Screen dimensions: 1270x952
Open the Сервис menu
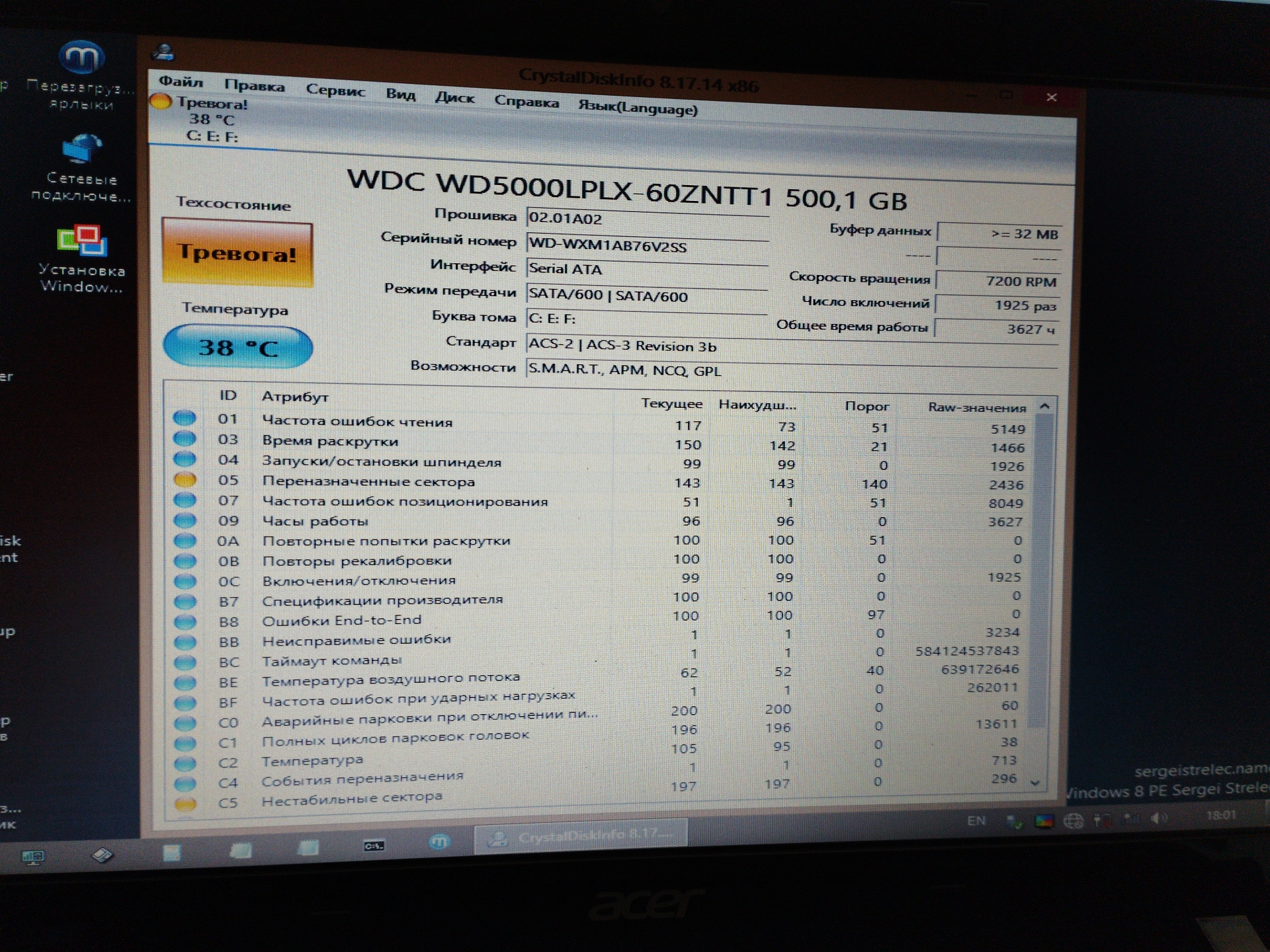tap(335, 91)
